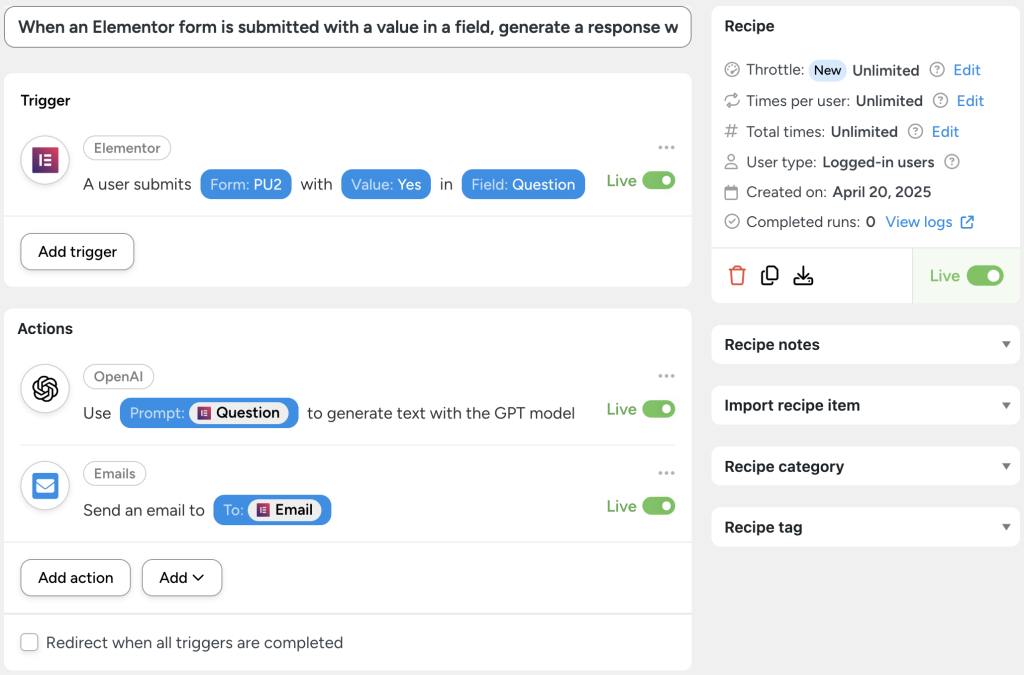Disable the Live toggle on the Elementor trigger
This screenshot has width=1024, height=675.
(659, 180)
